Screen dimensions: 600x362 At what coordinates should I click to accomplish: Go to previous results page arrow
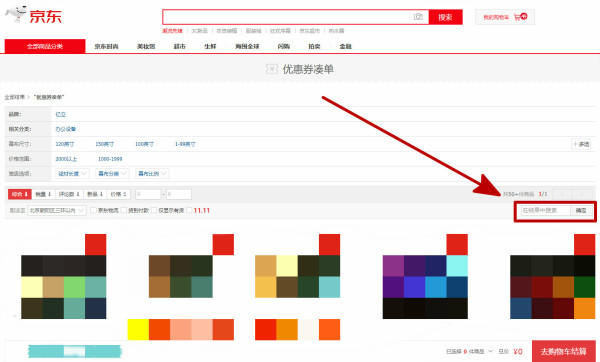click(x=563, y=194)
